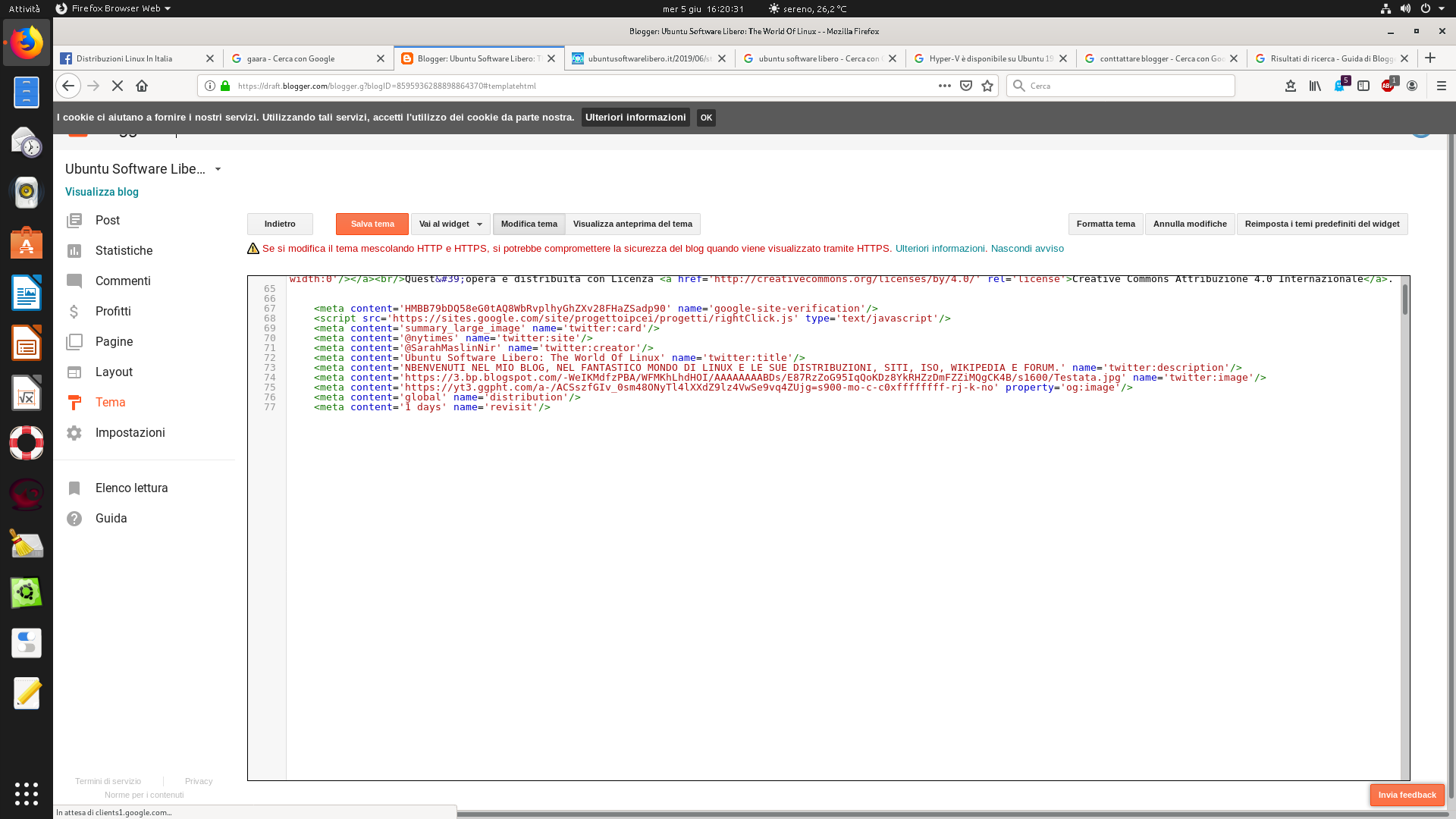1456x819 pixels.
Task: Click Ulteriori informazioni in cookie bar
Action: pyautogui.click(x=635, y=118)
